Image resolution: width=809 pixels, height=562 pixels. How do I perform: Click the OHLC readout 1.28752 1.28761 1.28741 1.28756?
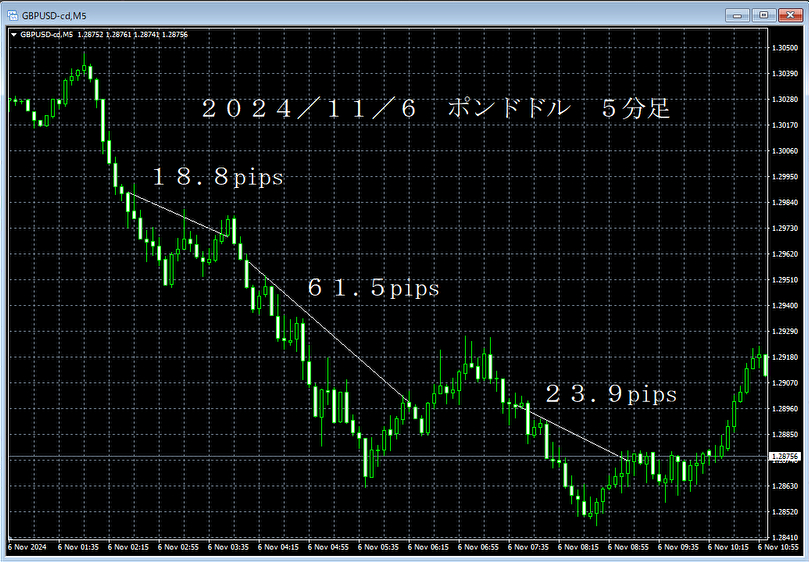point(133,35)
